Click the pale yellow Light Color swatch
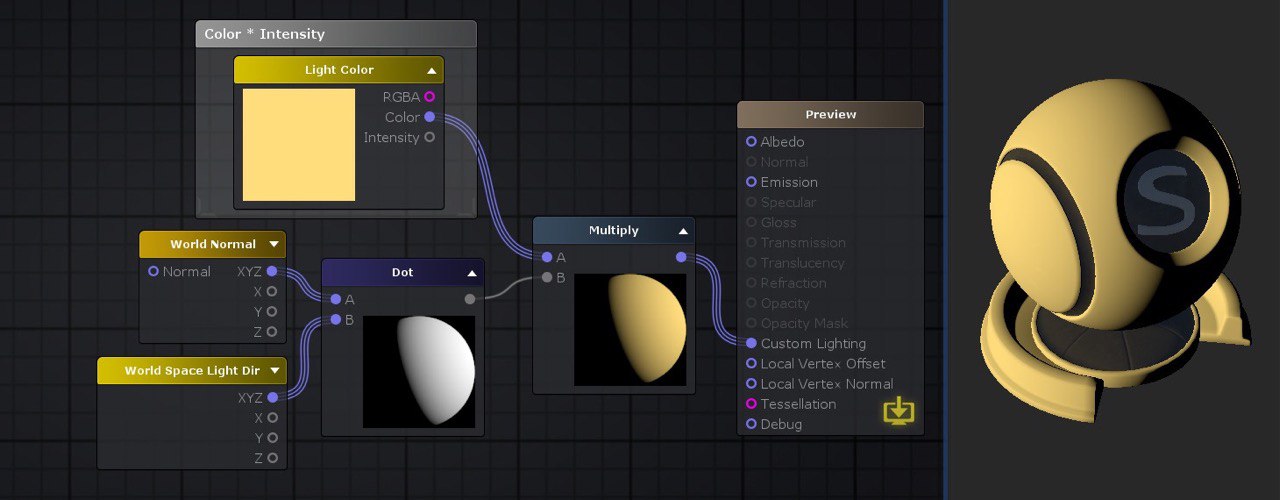This screenshot has height=500, width=1280. pos(299,145)
